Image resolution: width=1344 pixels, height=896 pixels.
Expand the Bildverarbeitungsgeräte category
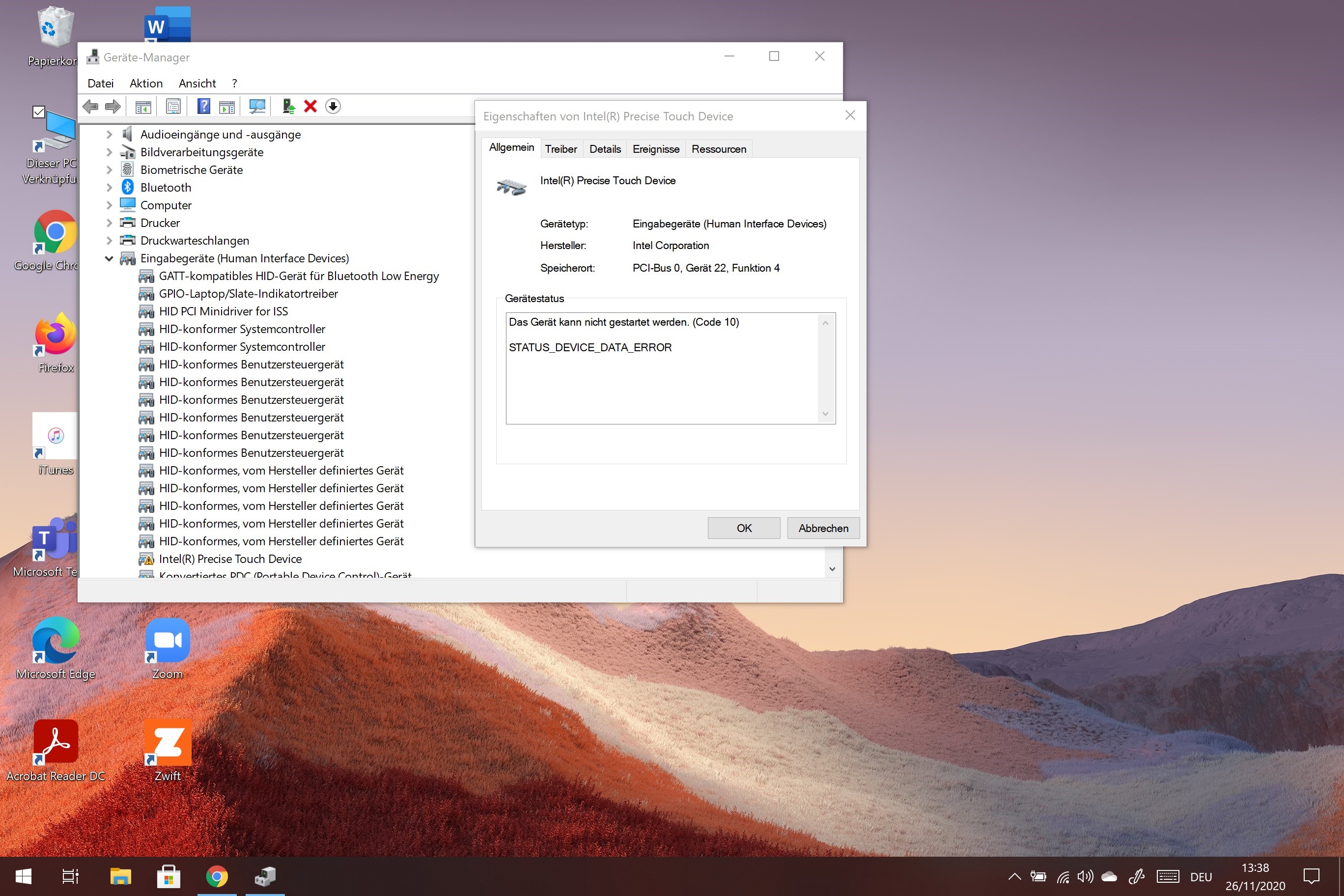point(109,152)
